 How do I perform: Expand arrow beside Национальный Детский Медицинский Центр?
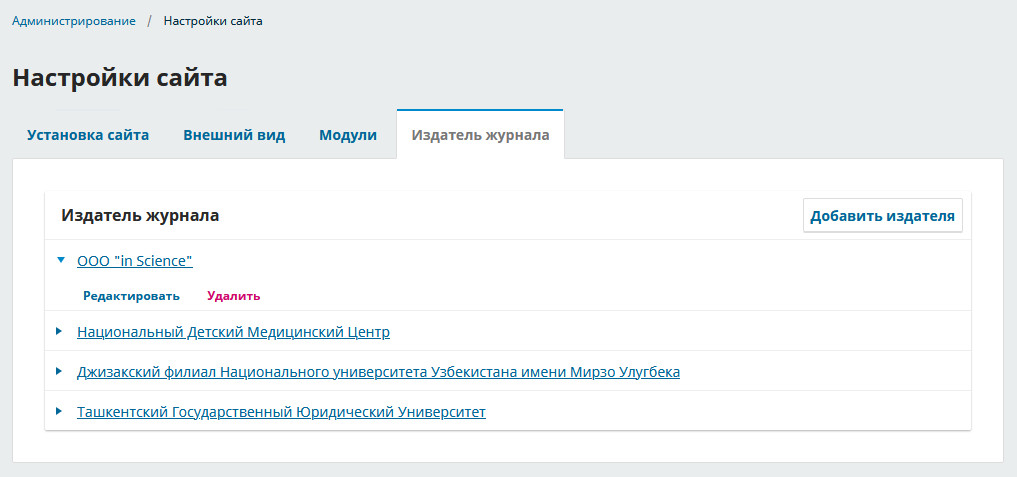(x=60, y=331)
